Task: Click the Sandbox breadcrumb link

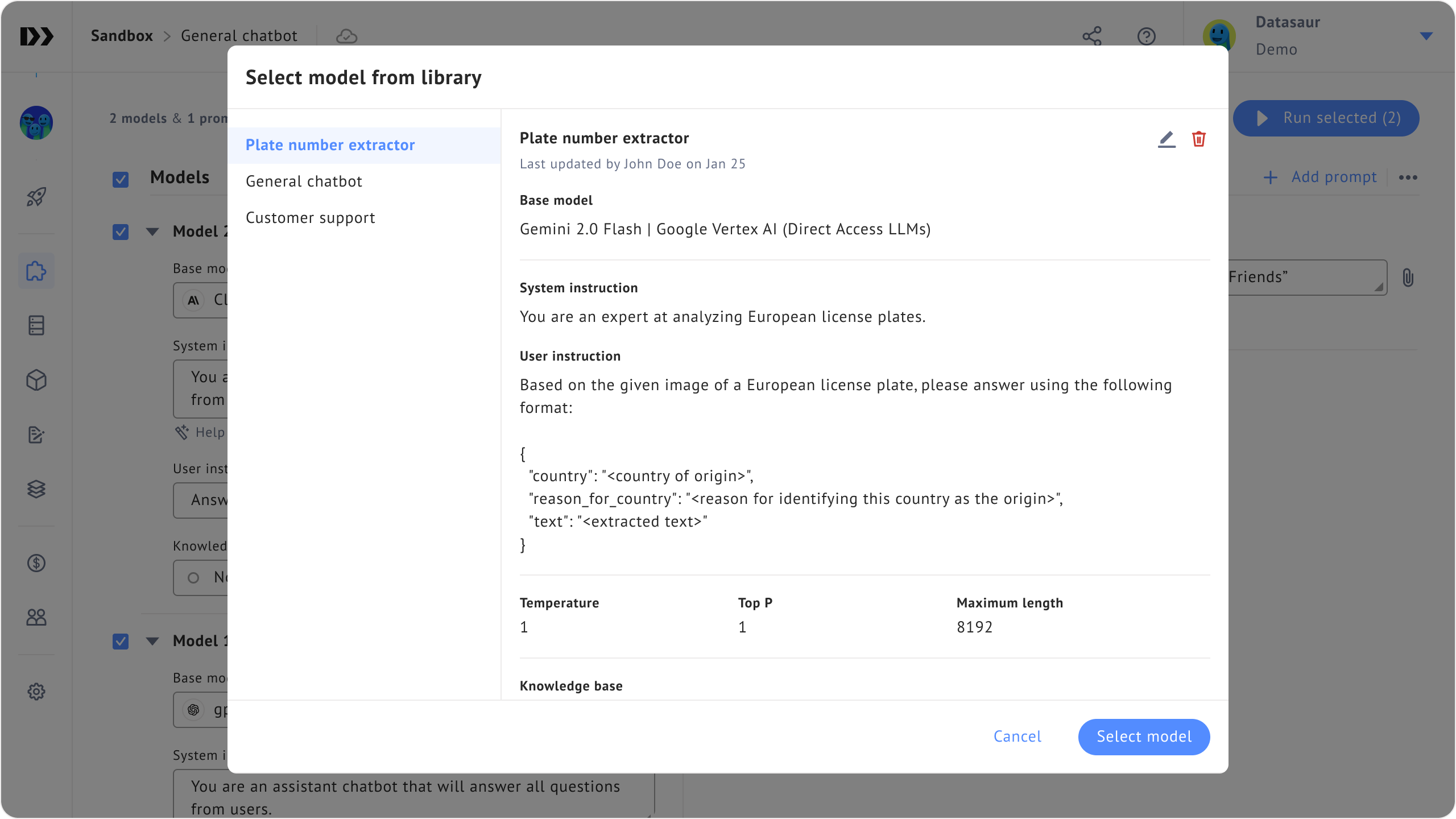Action: click(122, 36)
